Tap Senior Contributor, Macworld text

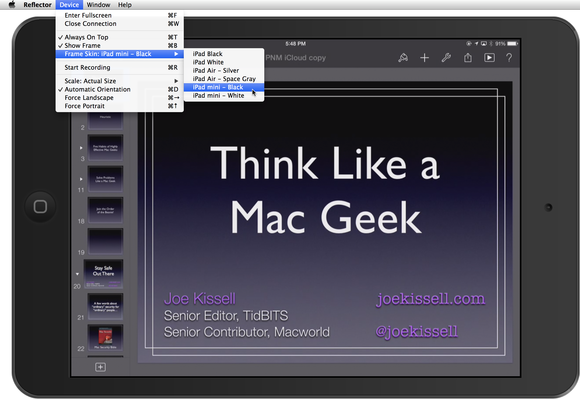pos(247,332)
